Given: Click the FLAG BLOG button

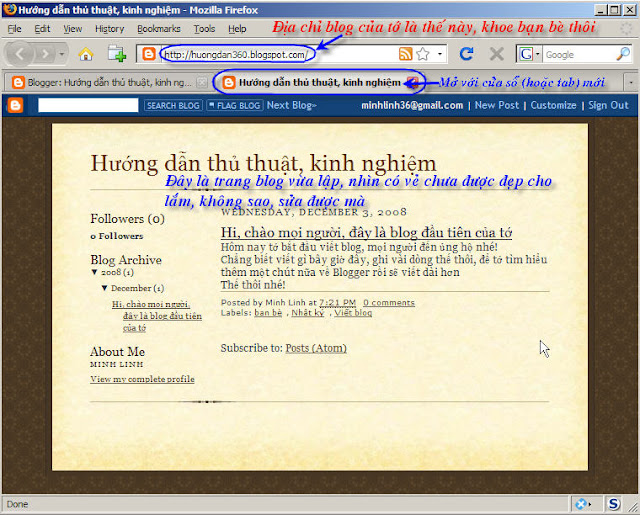Looking at the screenshot, I should (x=235, y=105).
